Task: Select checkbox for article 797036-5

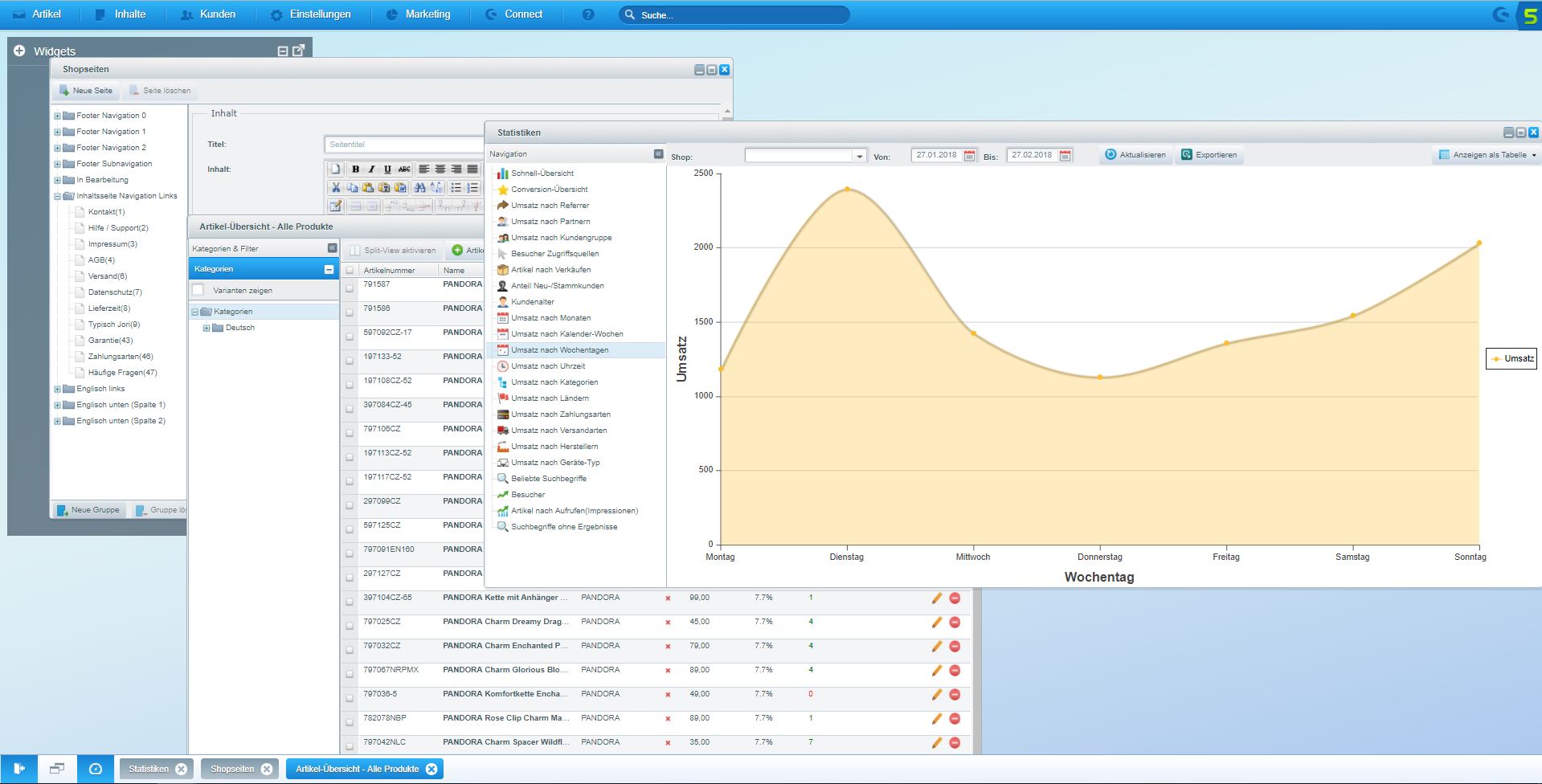Action: tap(350, 698)
